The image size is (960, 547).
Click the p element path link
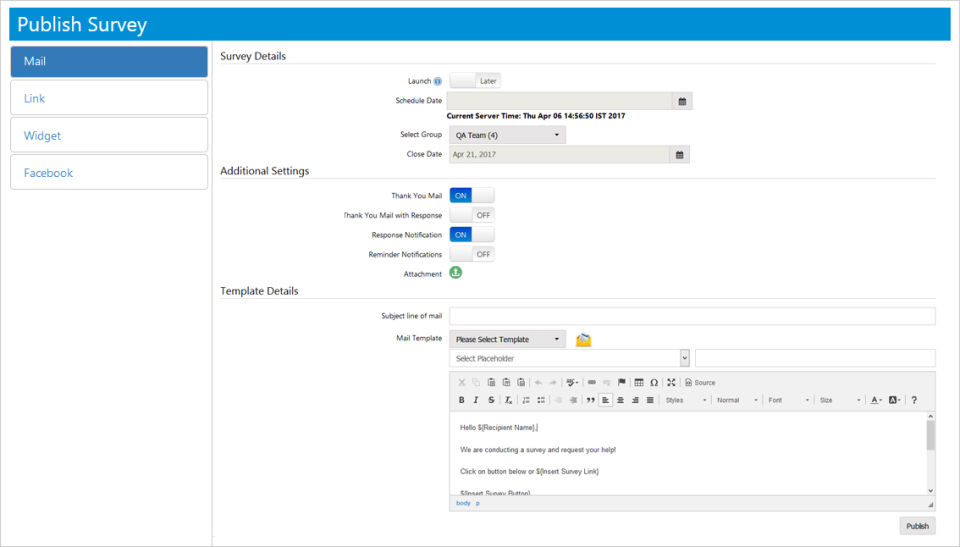(478, 503)
